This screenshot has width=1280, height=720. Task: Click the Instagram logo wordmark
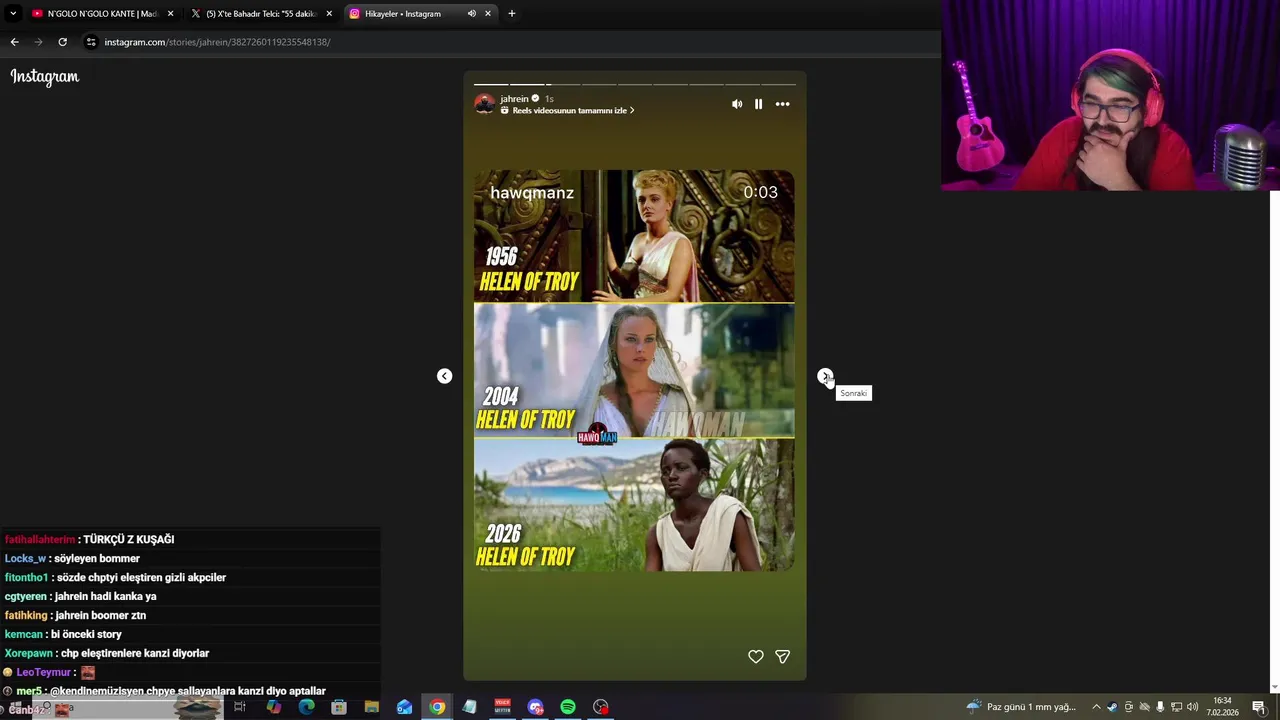click(44, 77)
